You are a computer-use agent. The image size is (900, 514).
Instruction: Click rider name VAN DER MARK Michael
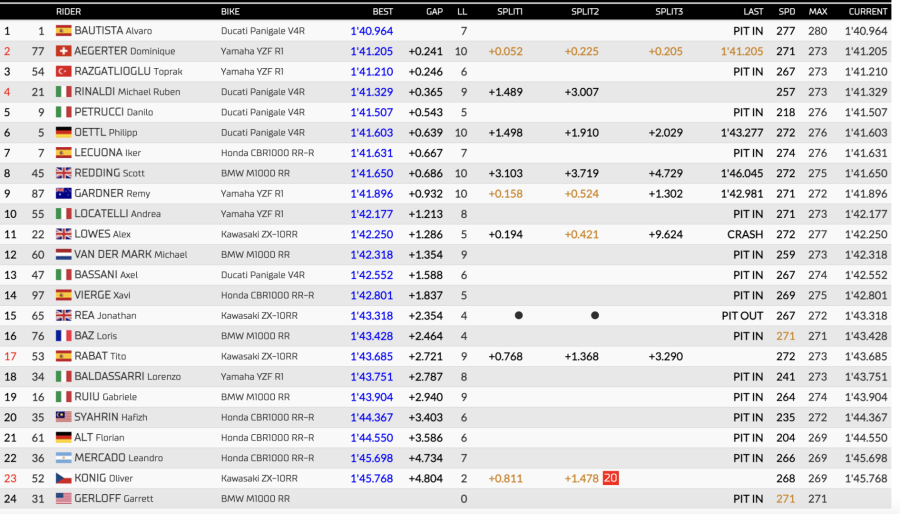(x=131, y=254)
